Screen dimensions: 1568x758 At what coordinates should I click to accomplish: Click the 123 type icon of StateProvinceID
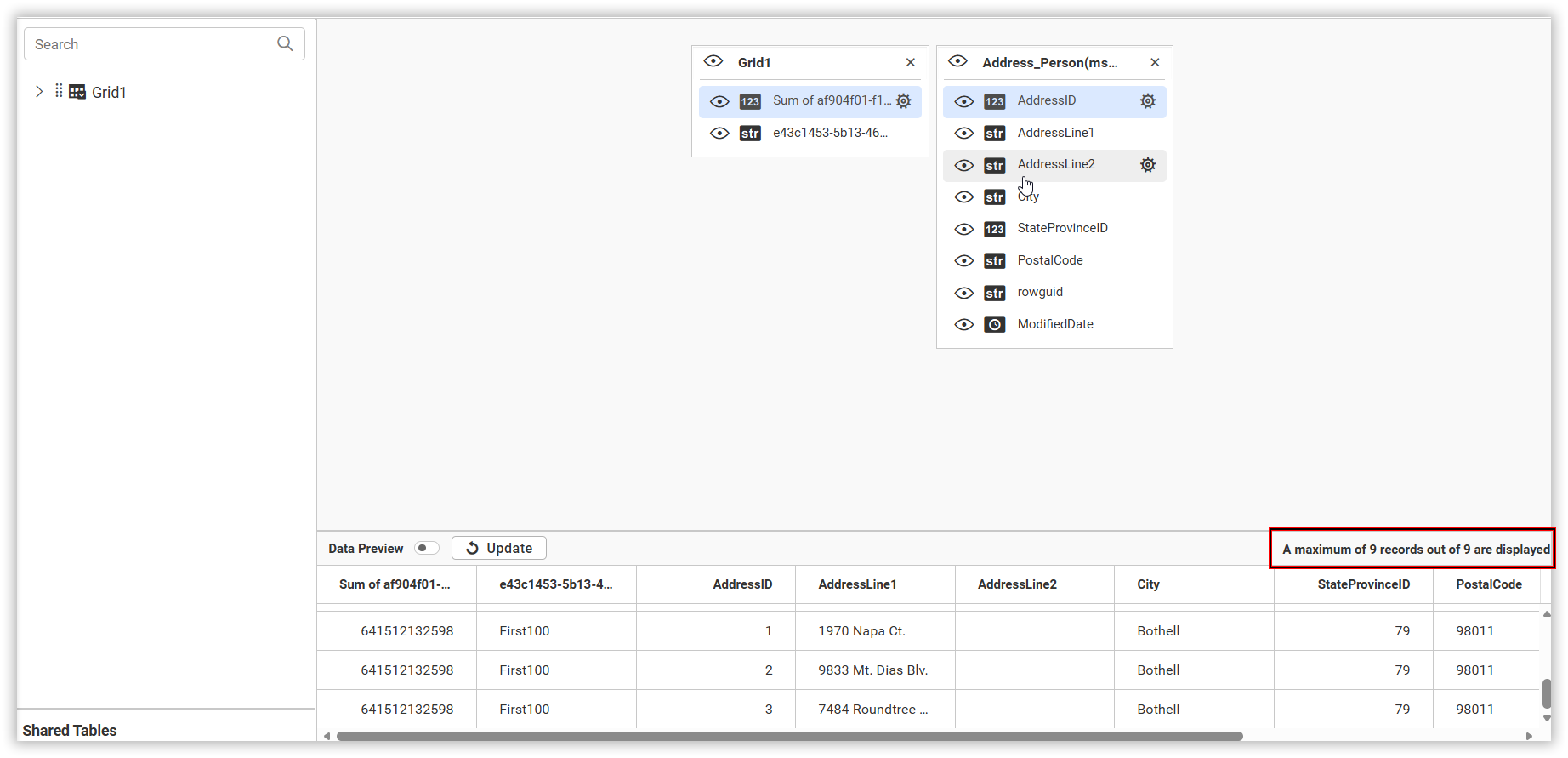click(x=995, y=229)
